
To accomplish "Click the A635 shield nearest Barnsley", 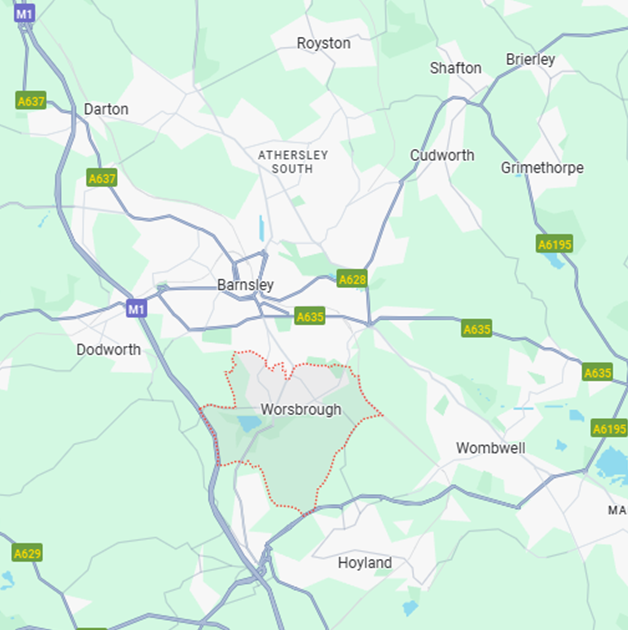I will 309,317.
